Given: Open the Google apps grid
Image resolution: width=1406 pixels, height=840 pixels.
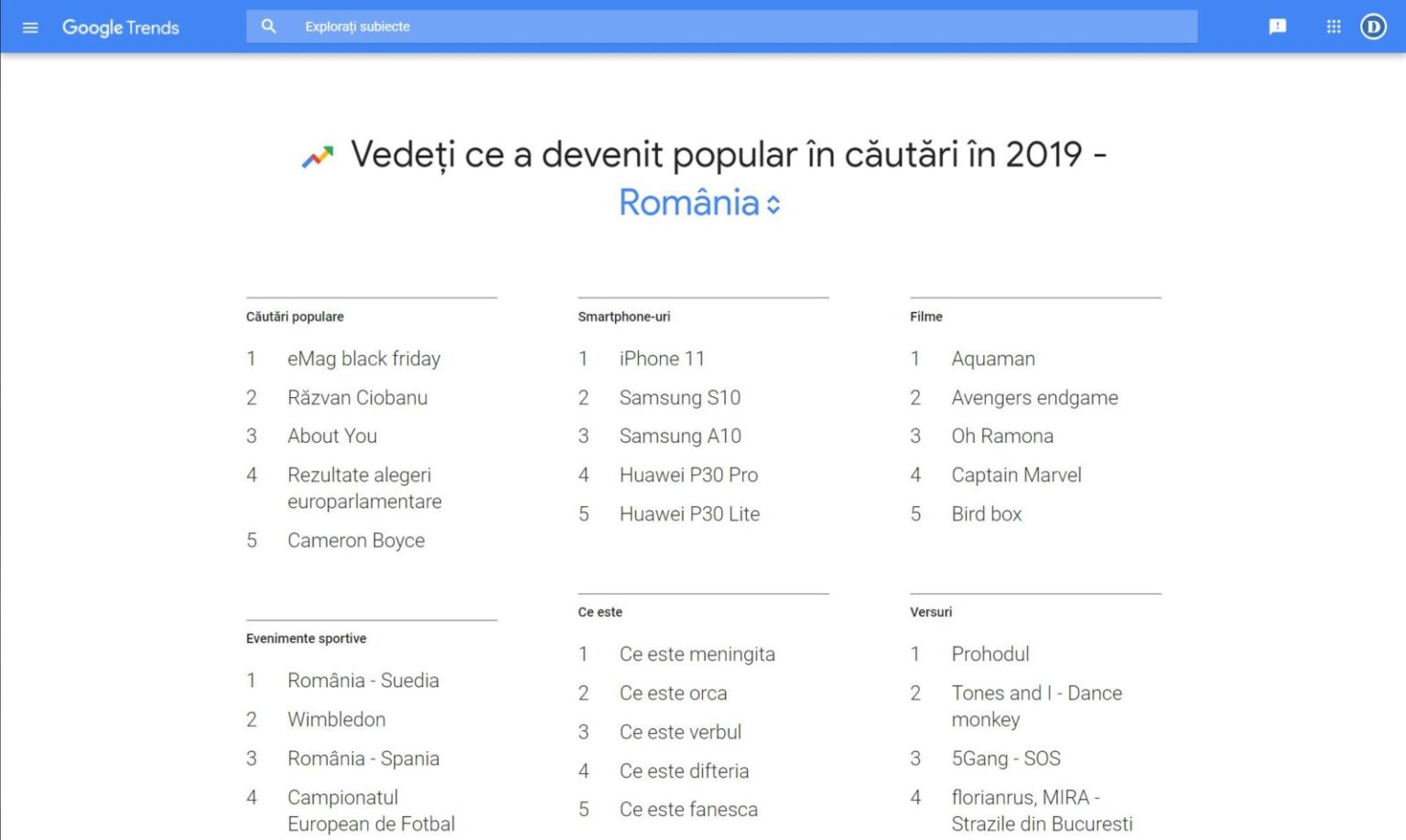Looking at the screenshot, I should tap(1333, 27).
